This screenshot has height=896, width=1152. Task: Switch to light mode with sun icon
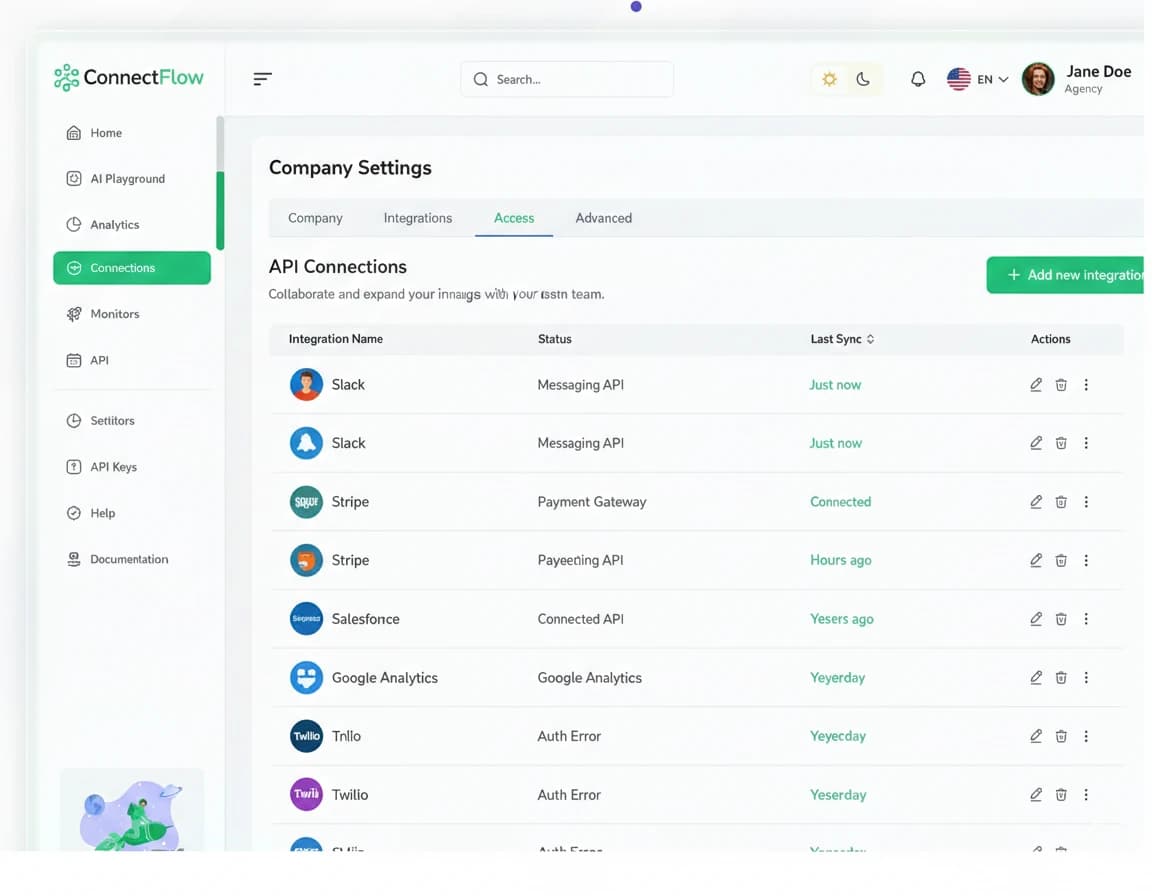click(x=829, y=79)
